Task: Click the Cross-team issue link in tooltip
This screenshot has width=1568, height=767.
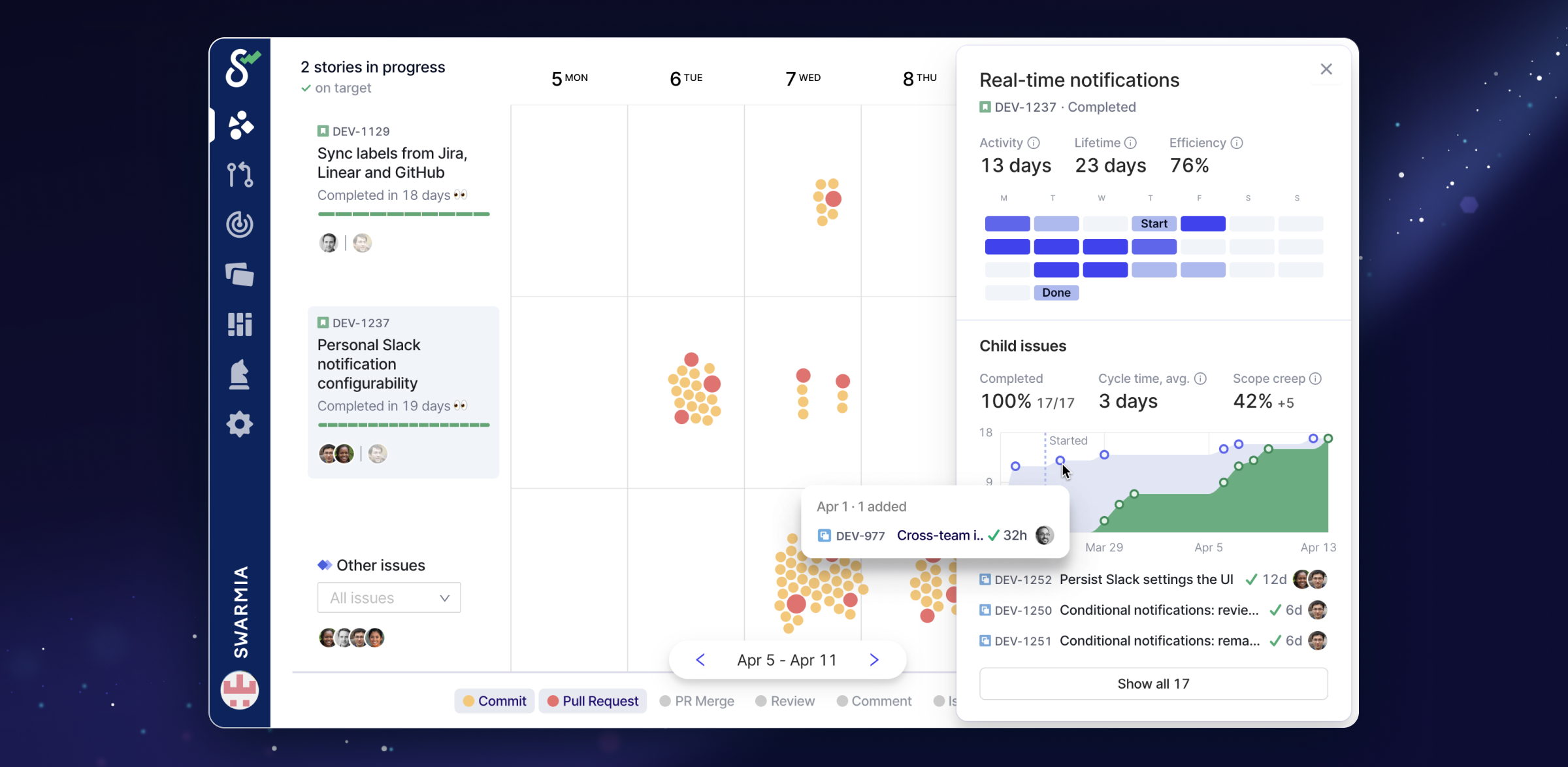Action: tap(939, 536)
